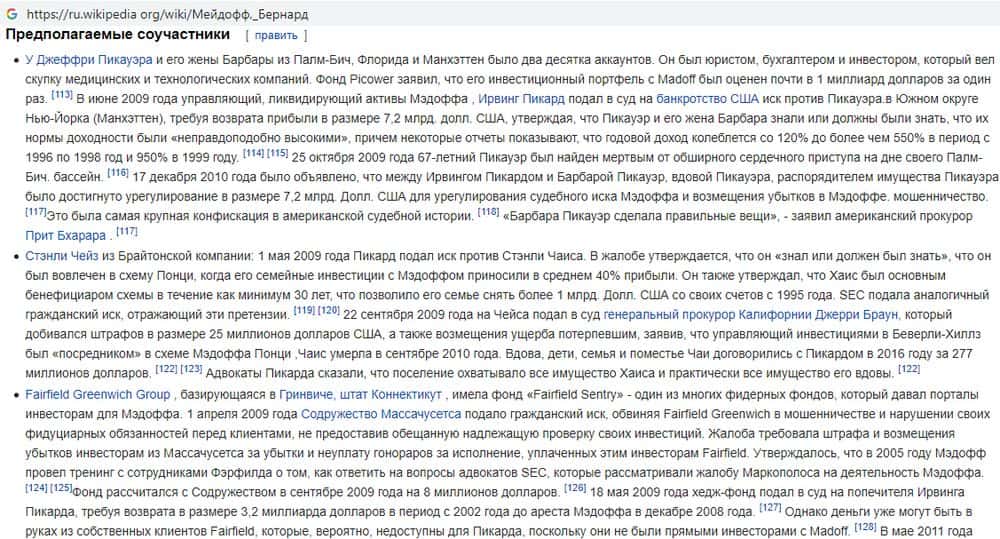Open the 'Стэнли Чейз' link

(62, 256)
